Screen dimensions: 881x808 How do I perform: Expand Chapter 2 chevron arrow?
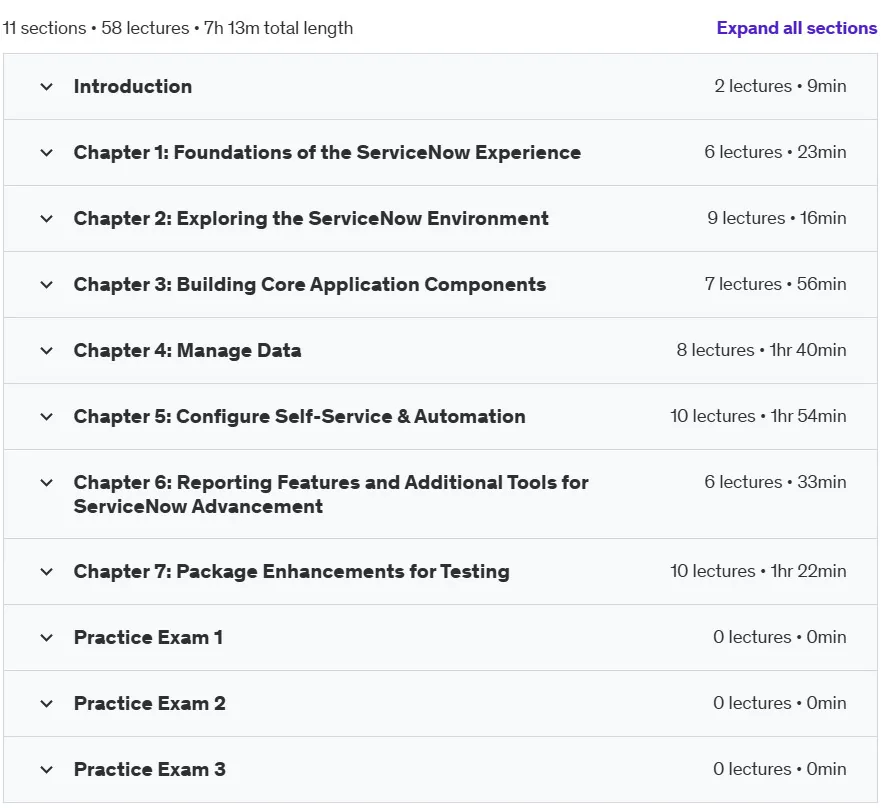coord(47,219)
